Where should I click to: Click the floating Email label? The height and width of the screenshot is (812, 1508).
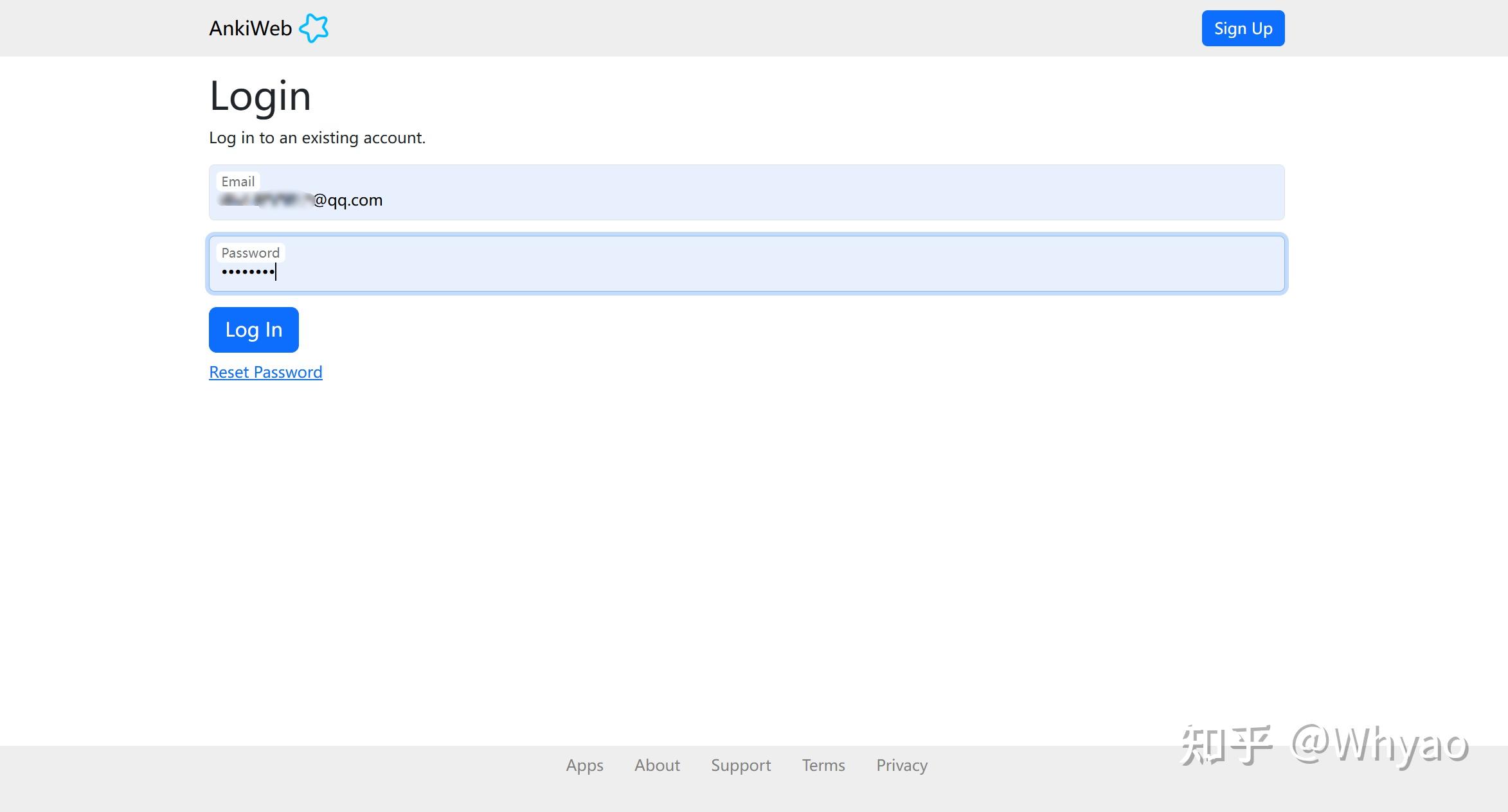(x=238, y=182)
